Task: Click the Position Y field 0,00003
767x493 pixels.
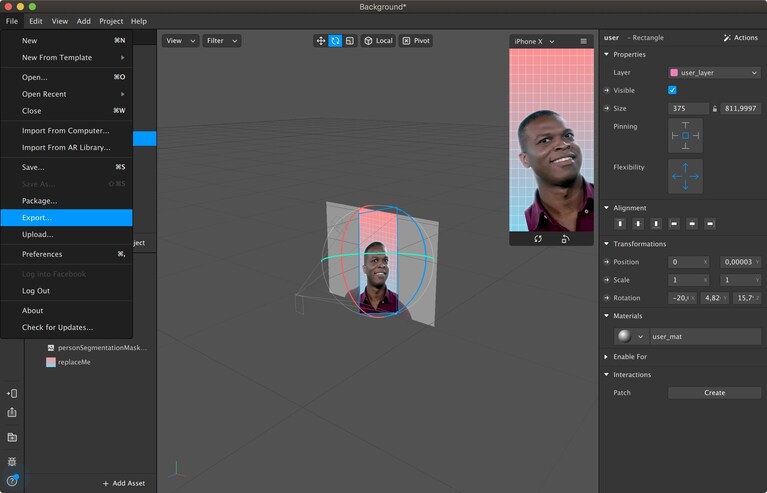Action: click(740, 262)
